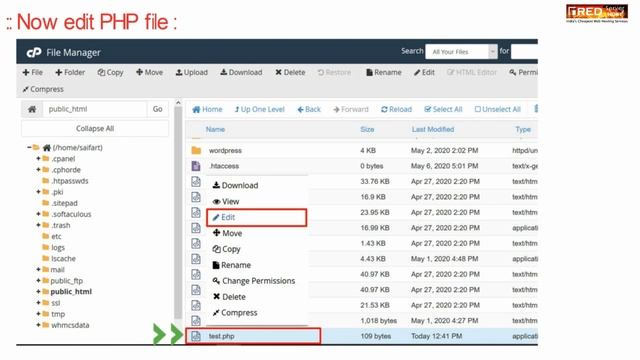Click the .htaccess file icon
This screenshot has width=640, height=360.
point(196,166)
